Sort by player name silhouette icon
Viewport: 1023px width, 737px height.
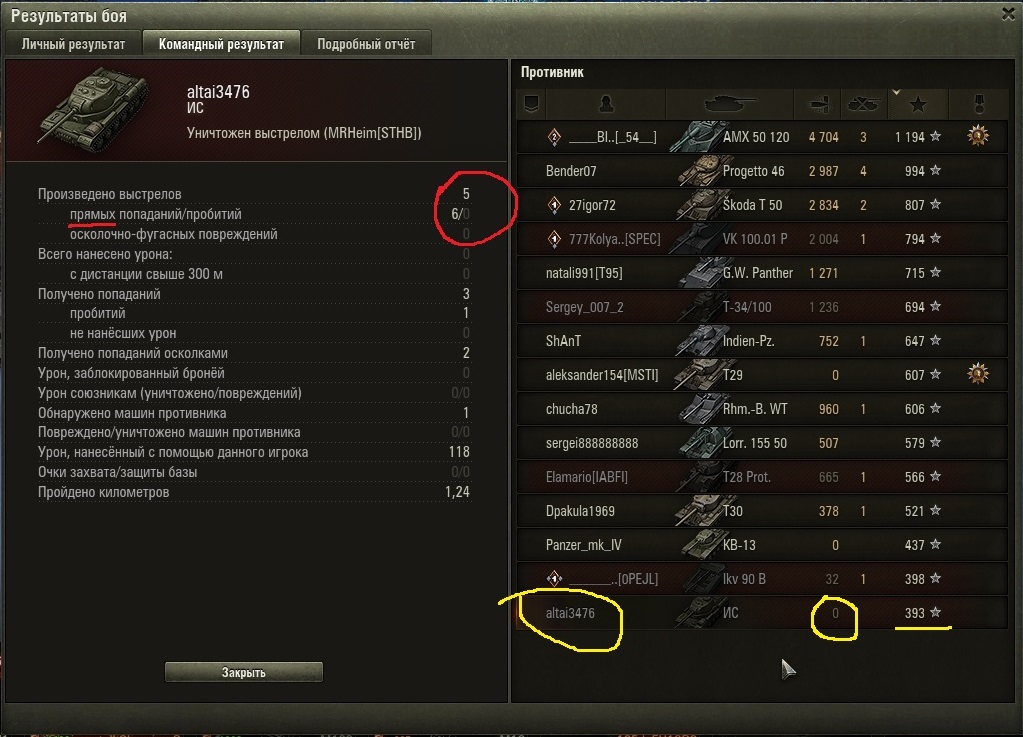coord(606,104)
